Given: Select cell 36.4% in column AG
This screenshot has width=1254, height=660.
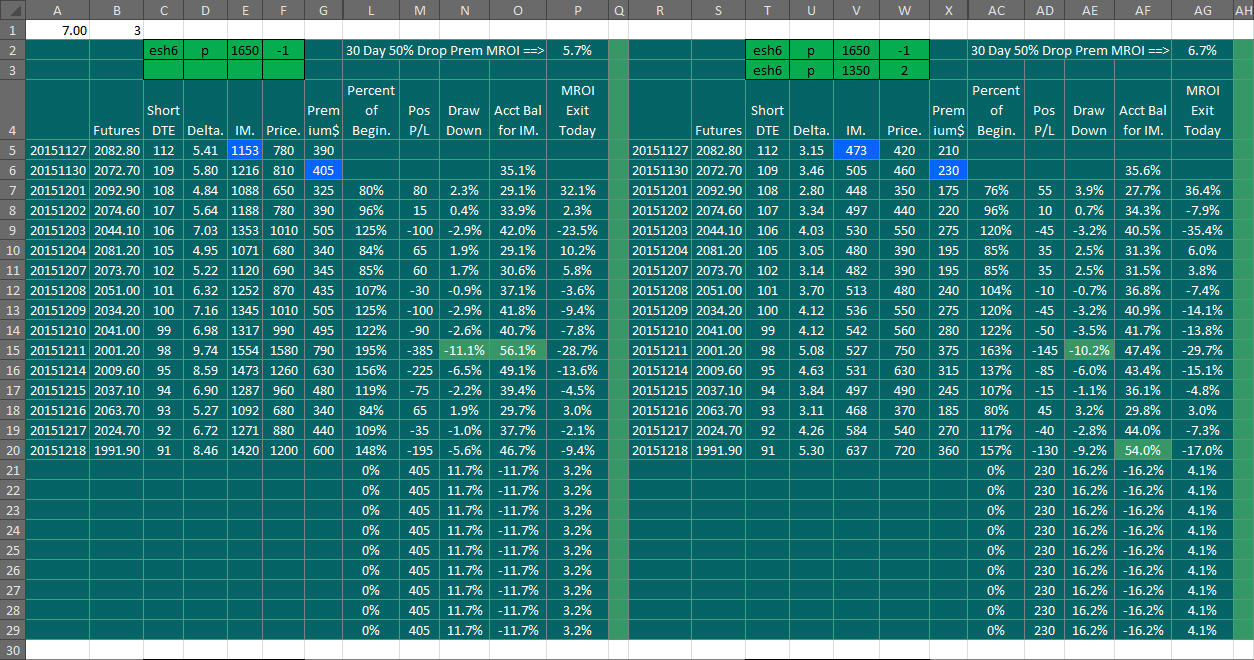Looking at the screenshot, I should (x=1203, y=190).
